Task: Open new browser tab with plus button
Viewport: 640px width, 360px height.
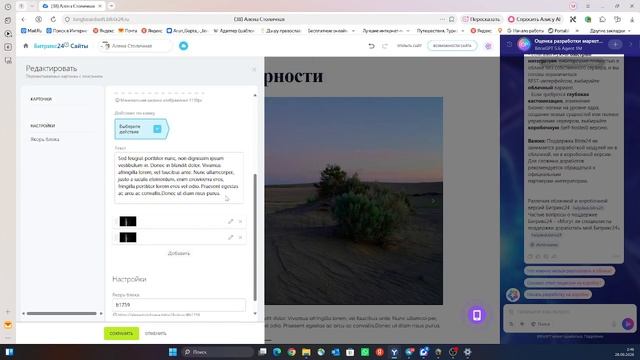Action: [111, 6]
